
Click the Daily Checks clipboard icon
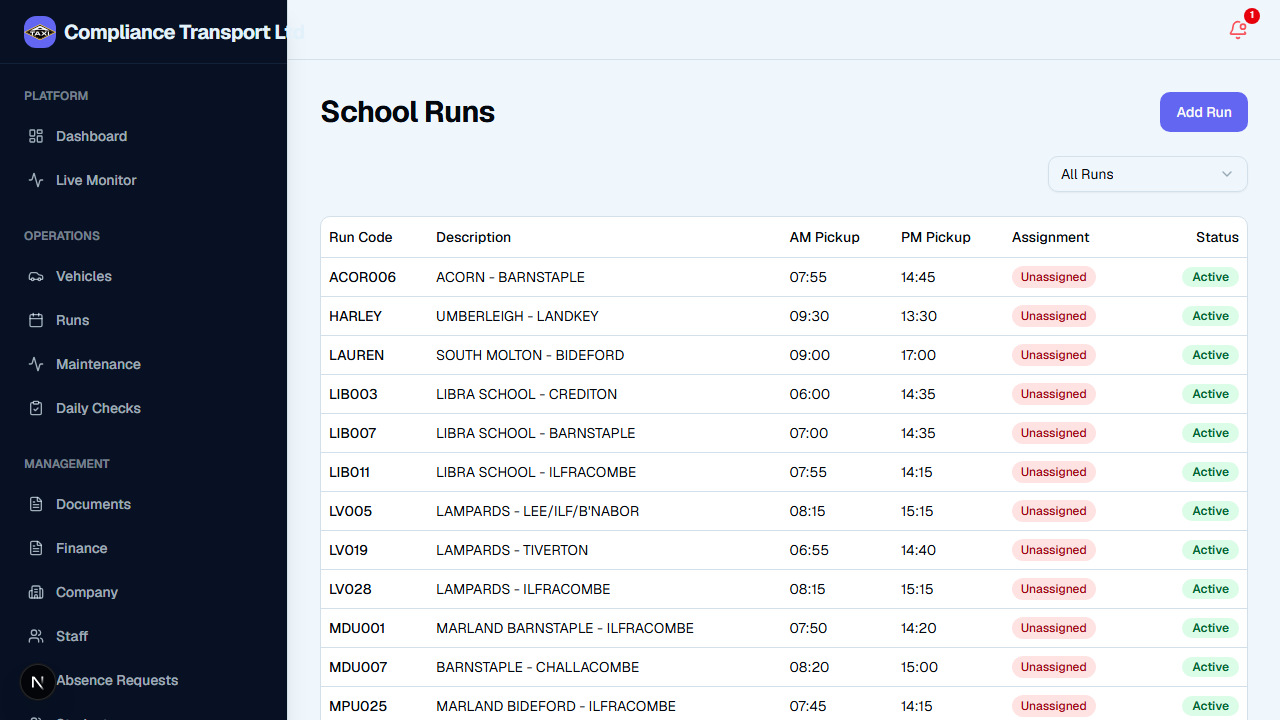(36, 408)
